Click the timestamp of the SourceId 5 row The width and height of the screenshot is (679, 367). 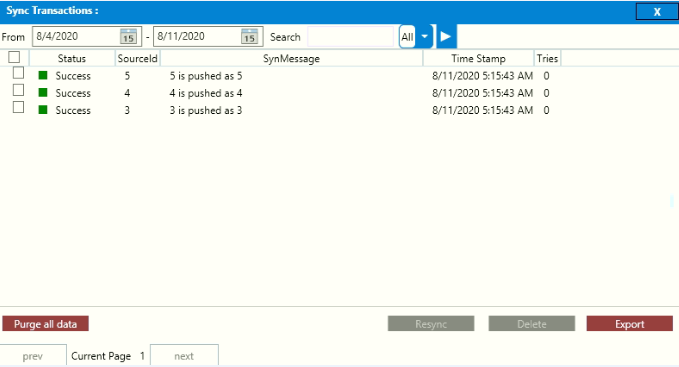pos(482,76)
